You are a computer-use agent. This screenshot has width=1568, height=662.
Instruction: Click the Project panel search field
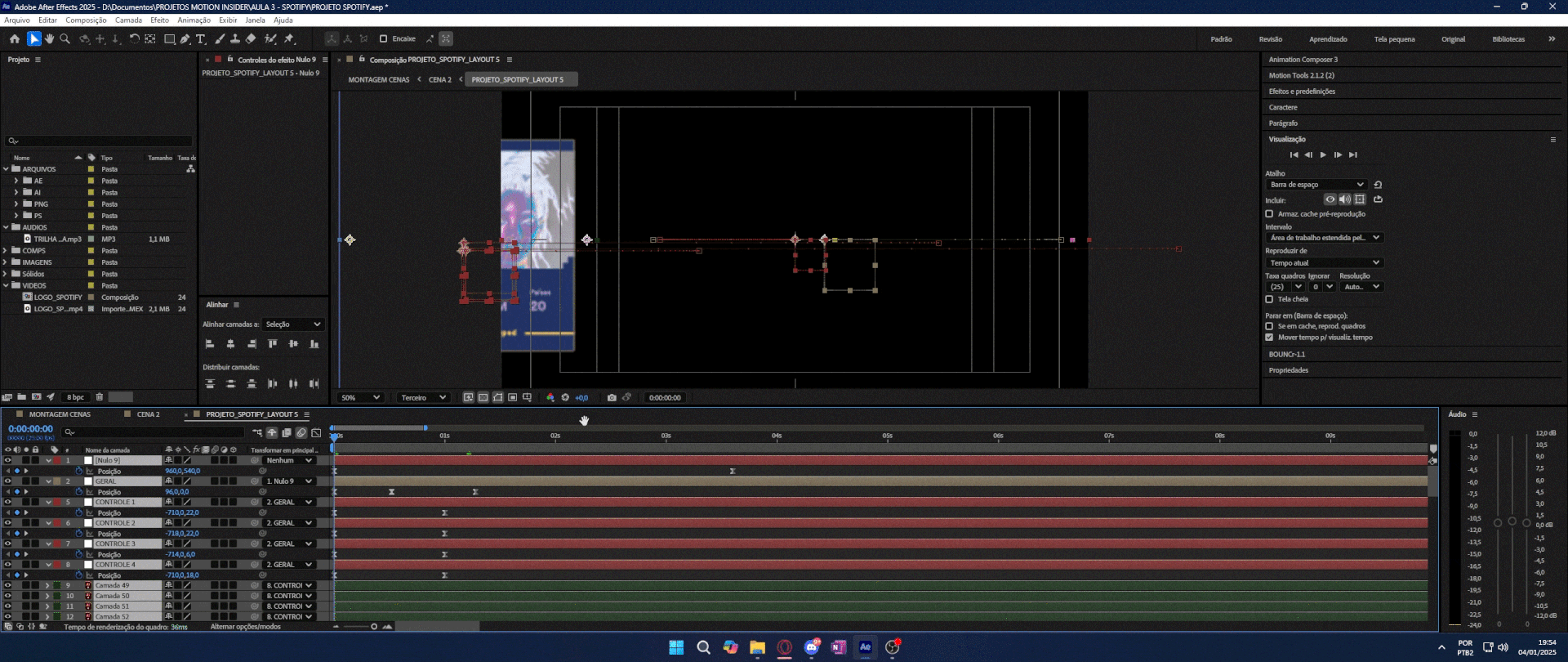[99, 141]
